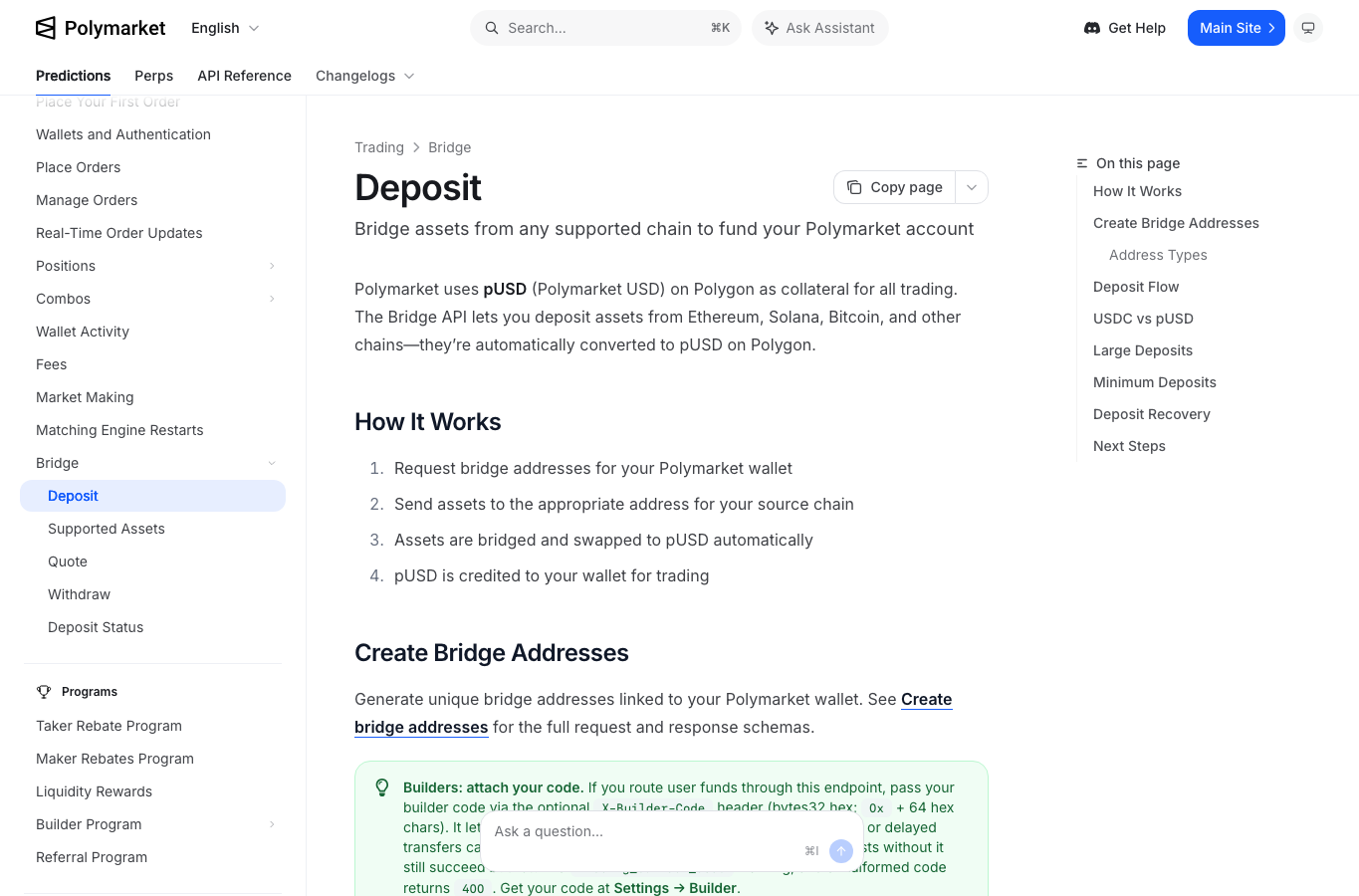Click the Settings → Builder link

point(675,888)
